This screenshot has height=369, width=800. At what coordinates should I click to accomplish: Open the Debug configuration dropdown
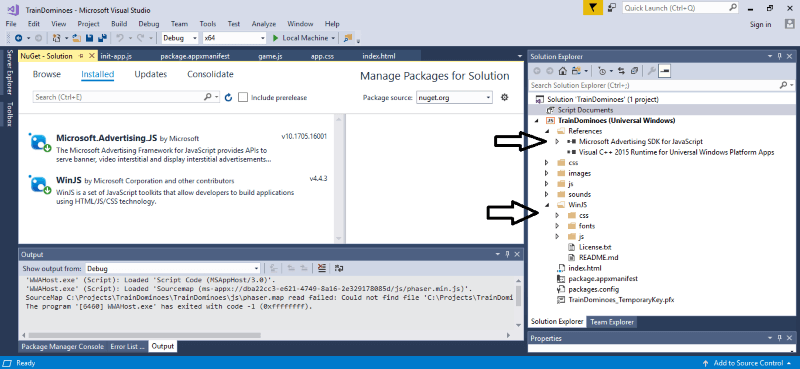pos(180,38)
